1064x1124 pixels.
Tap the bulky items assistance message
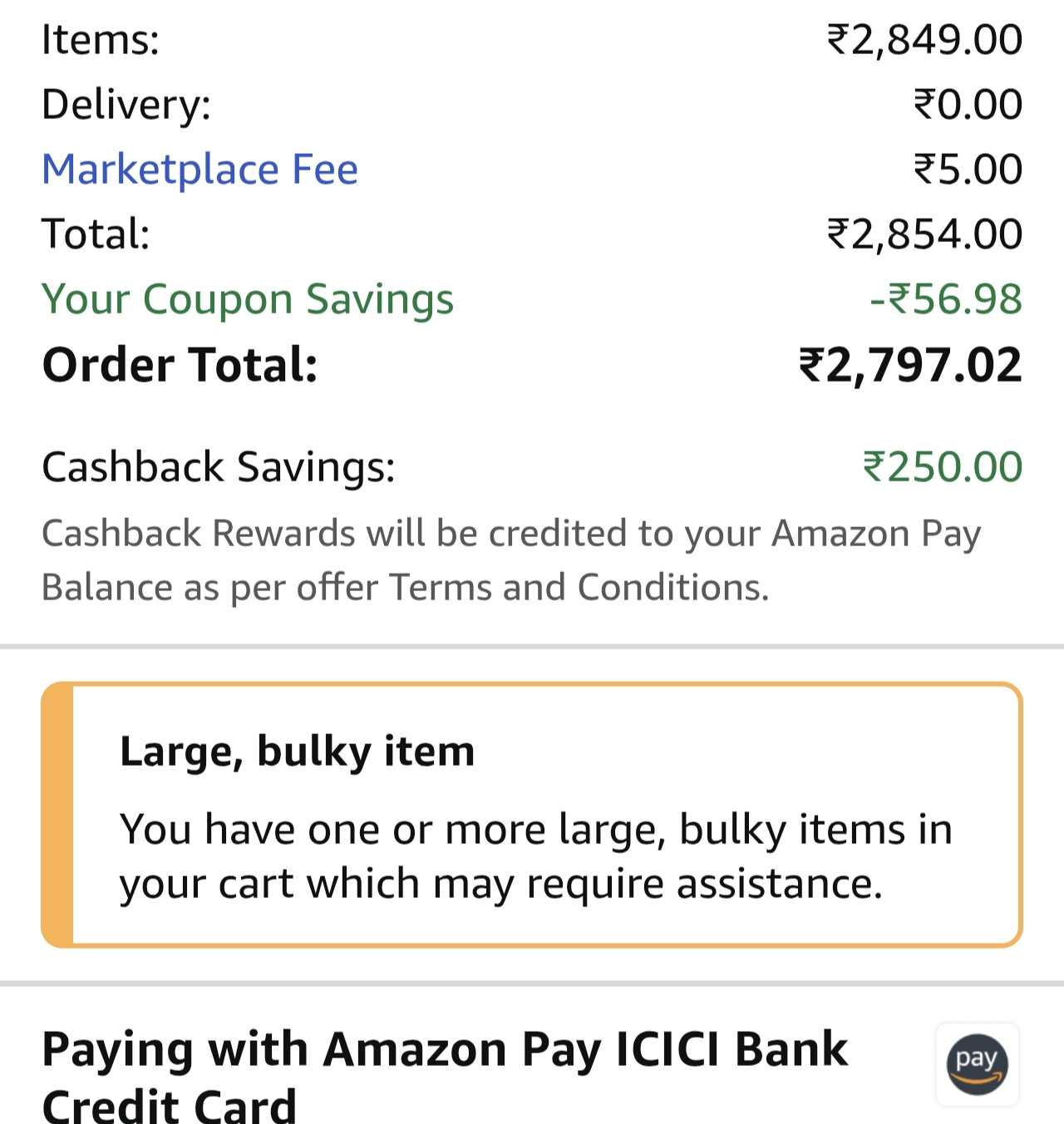(535, 855)
